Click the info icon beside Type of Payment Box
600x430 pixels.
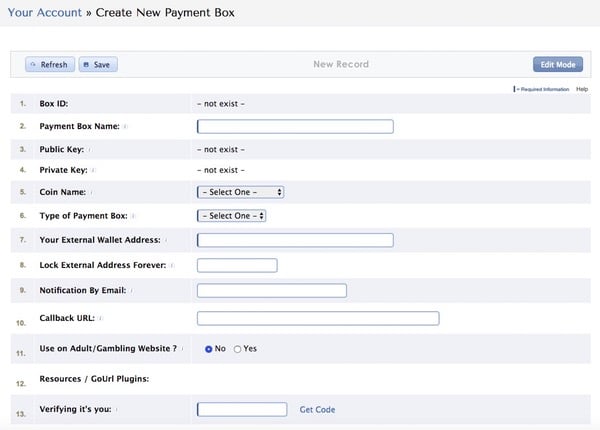(133, 216)
